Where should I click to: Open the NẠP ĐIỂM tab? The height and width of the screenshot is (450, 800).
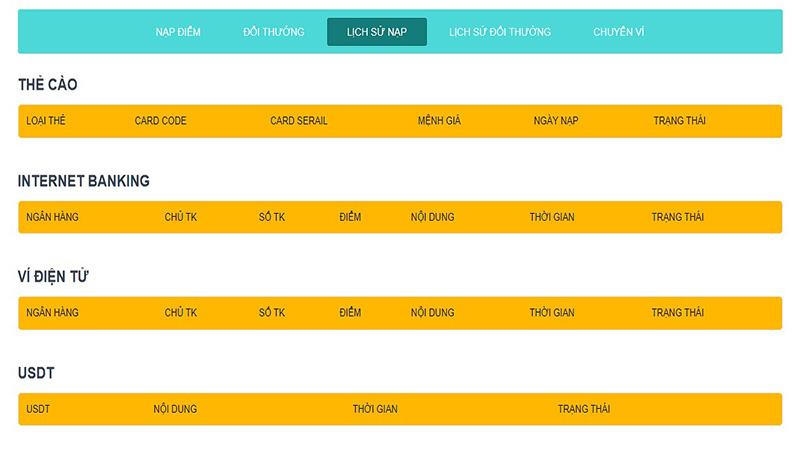(x=178, y=32)
